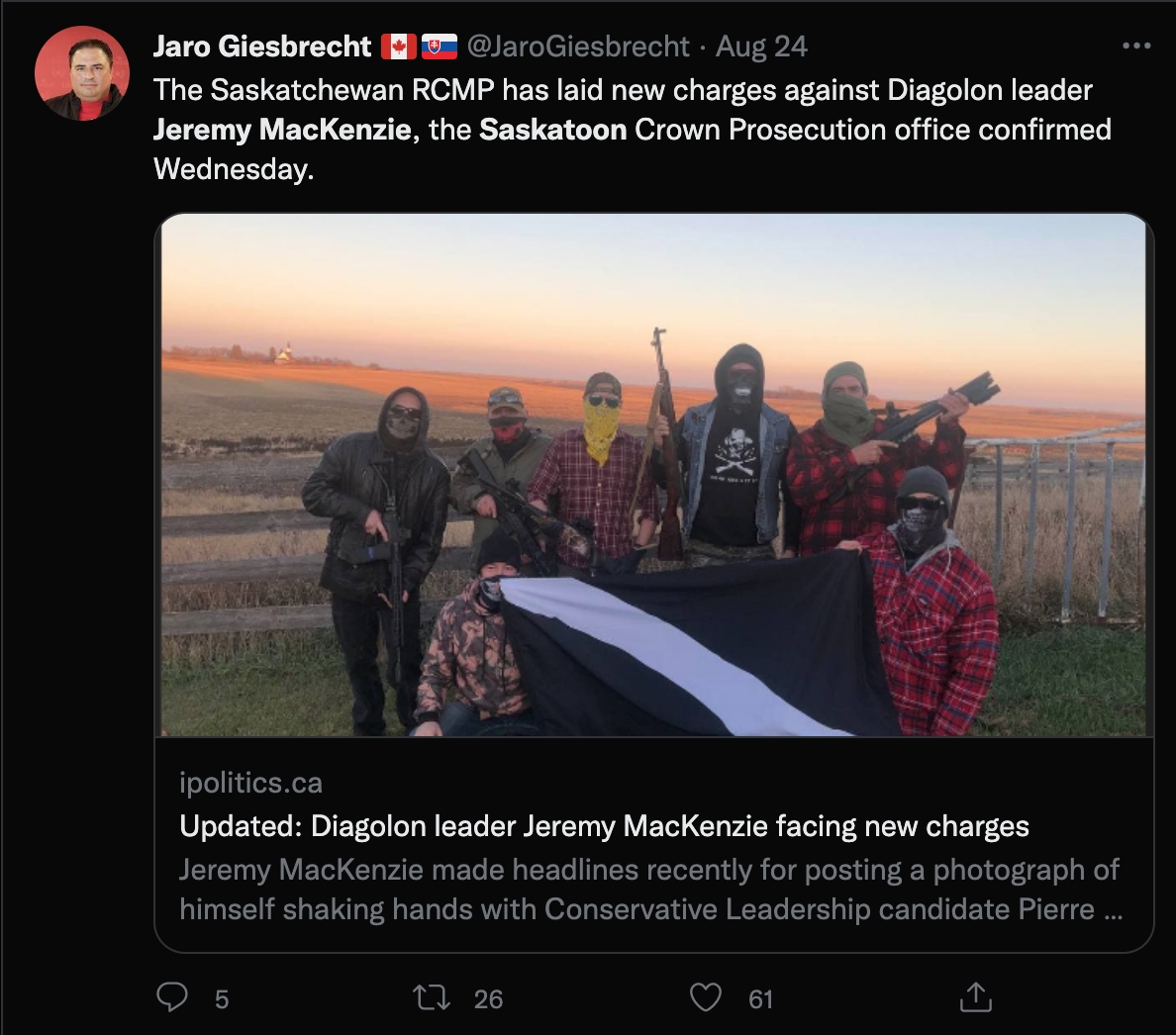
Task: Click the bold Saskatoon word
Action: (552, 130)
